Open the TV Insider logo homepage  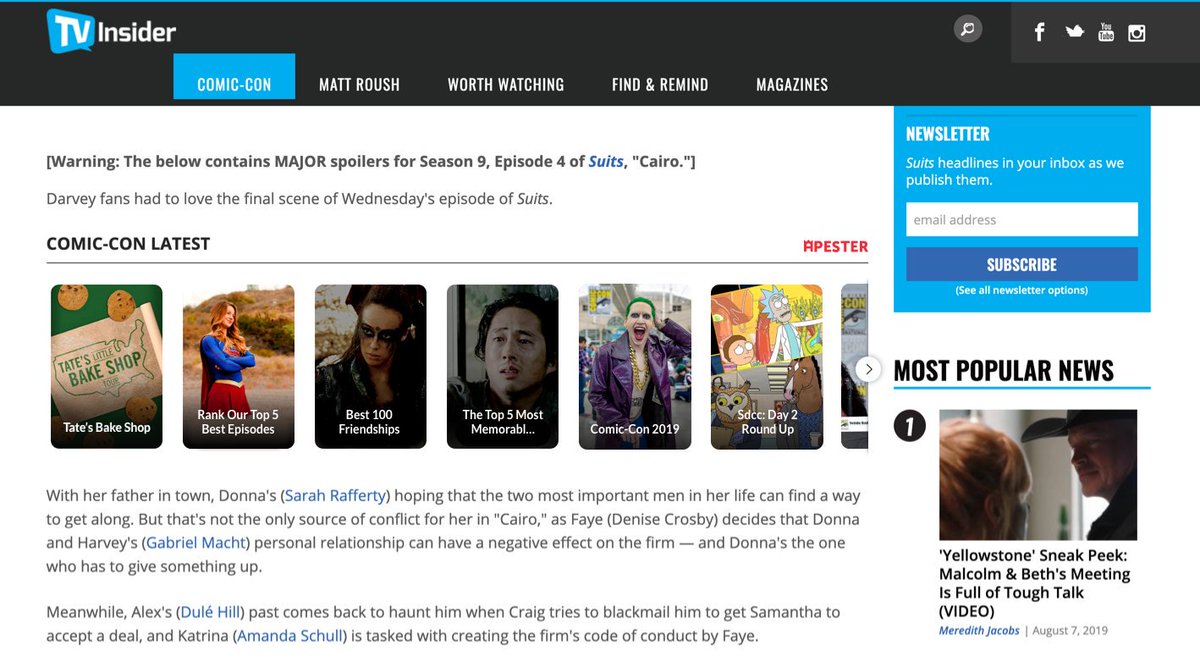tap(111, 31)
